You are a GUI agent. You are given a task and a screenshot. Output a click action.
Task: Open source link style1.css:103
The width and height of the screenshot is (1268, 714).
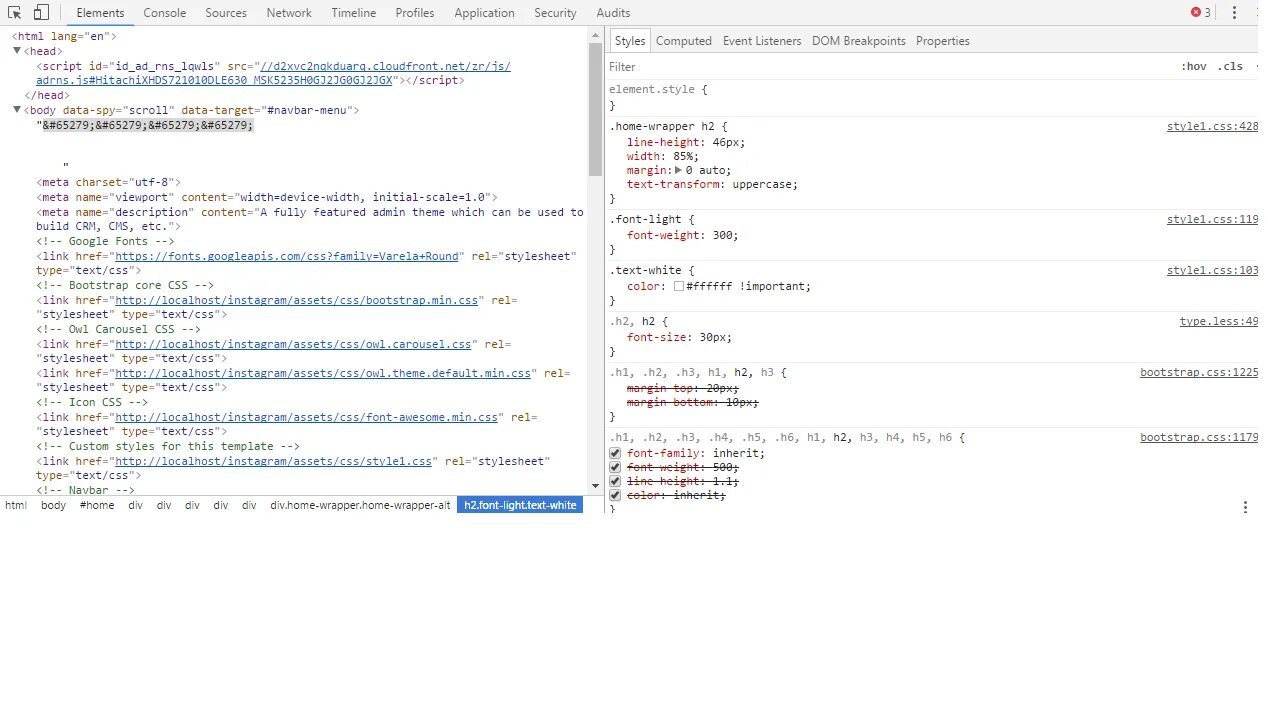(x=1212, y=271)
